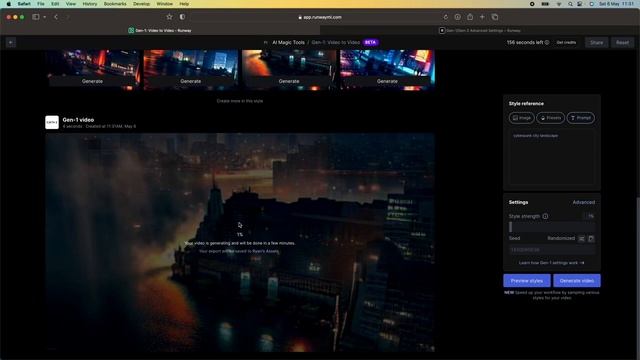Show the tab overview icon
Screen dimensions: 640x360
coord(495,17)
